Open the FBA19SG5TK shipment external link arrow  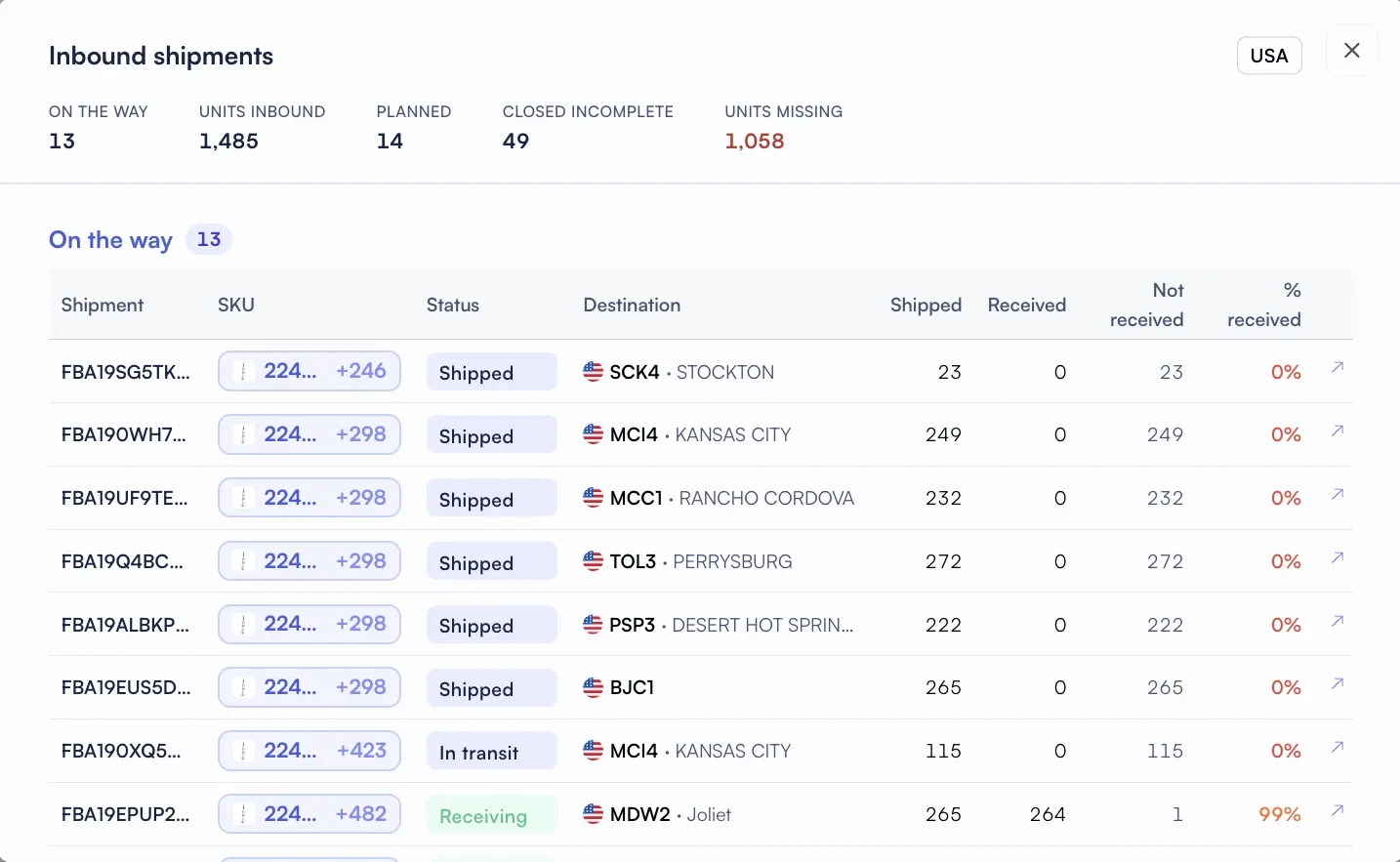[x=1338, y=368]
